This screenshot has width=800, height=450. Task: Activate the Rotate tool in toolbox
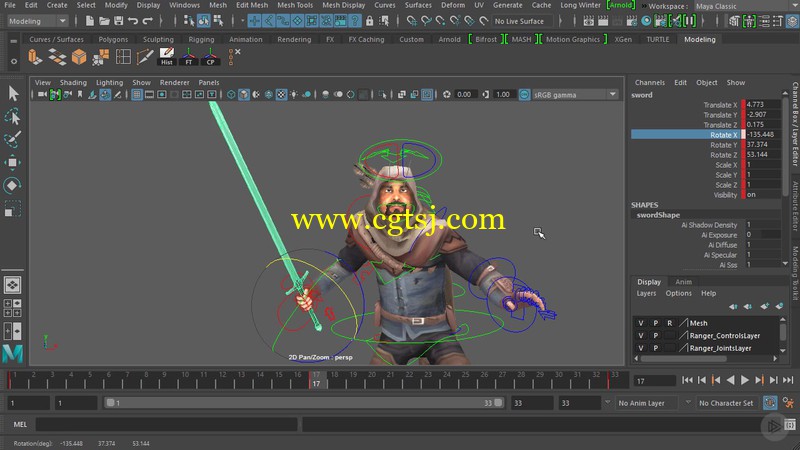pyautogui.click(x=12, y=185)
